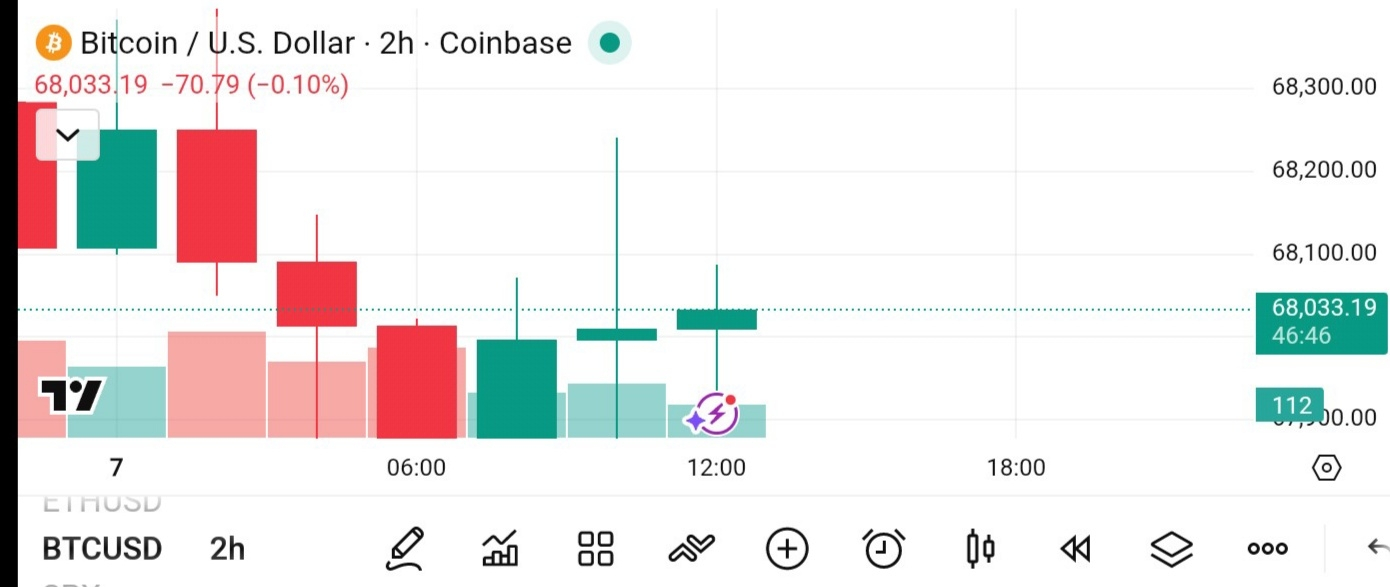1390x587 pixels.
Task: Select the drawing pencil tool
Action: (405, 548)
